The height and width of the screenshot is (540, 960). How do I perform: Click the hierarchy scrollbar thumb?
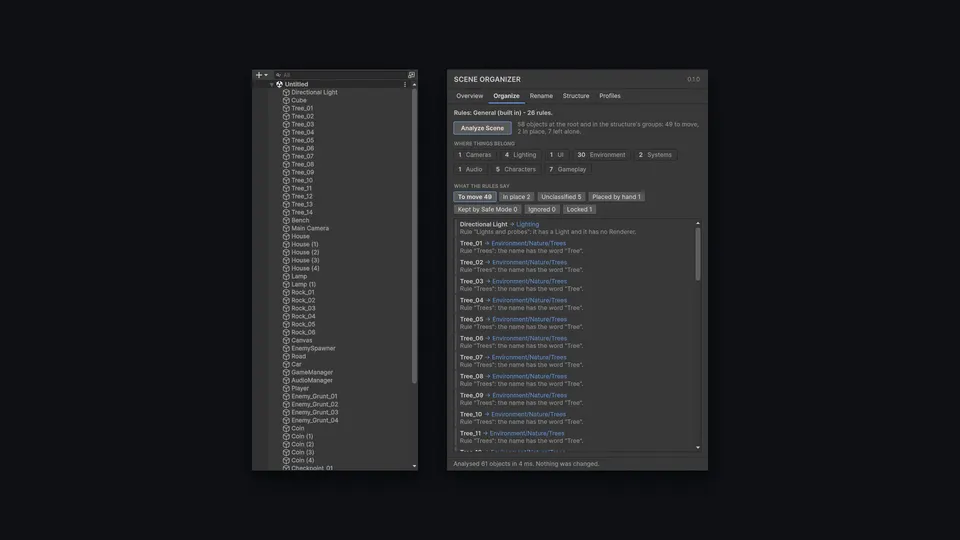pos(414,236)
